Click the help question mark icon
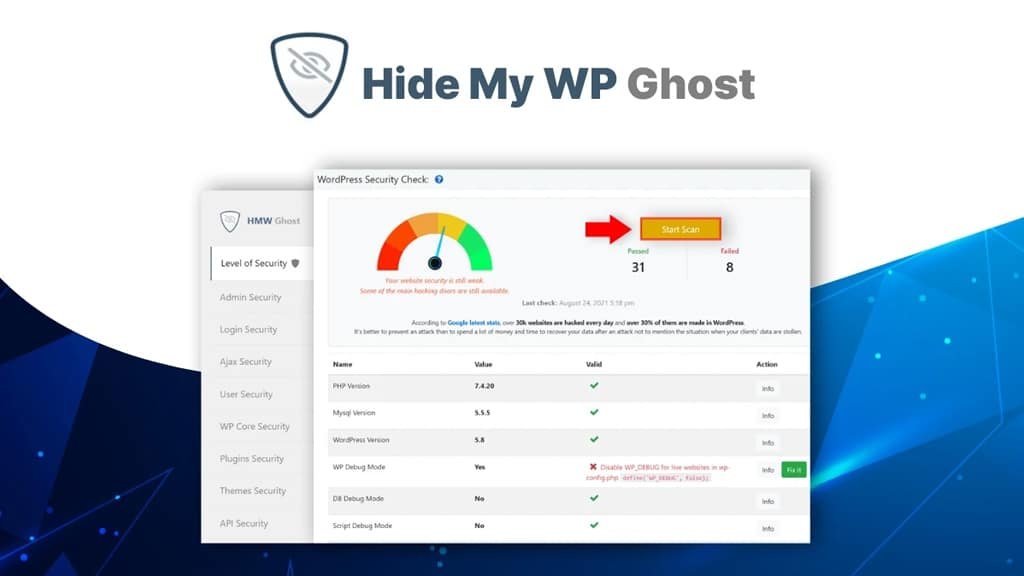1024x576 pixels. tap(439, 180)
